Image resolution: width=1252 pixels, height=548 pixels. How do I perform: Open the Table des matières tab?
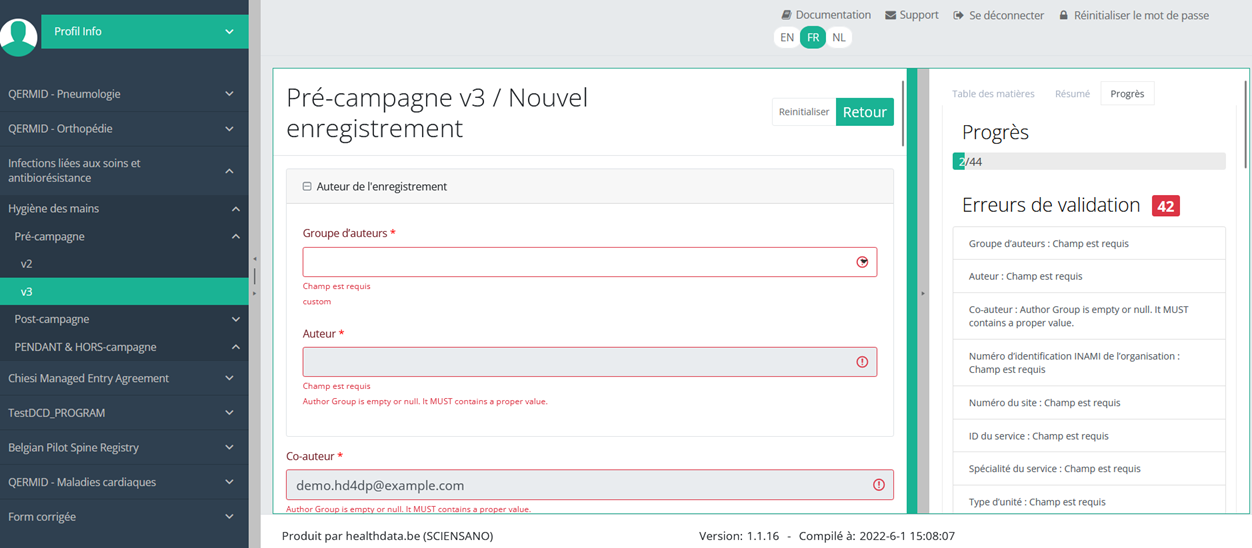tap(992, 94)
